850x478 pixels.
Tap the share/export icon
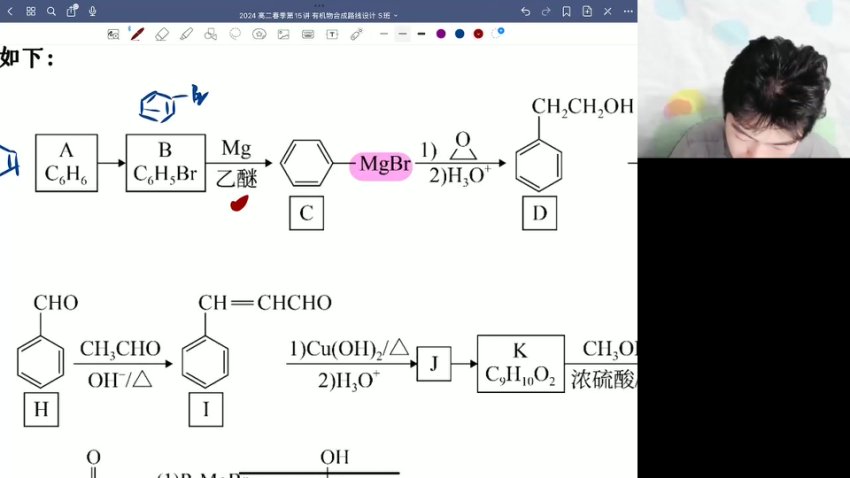pos(71,11)
